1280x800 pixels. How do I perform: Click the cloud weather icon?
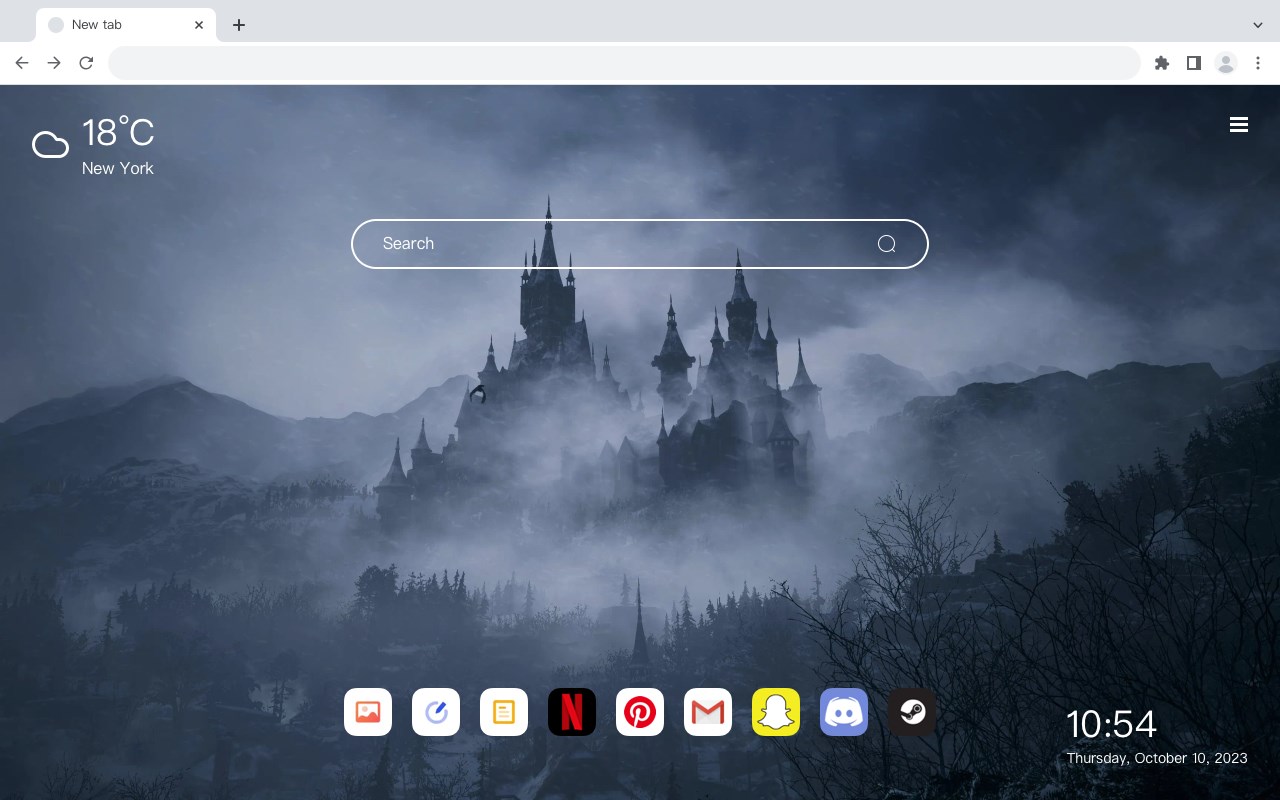point(51,145)
